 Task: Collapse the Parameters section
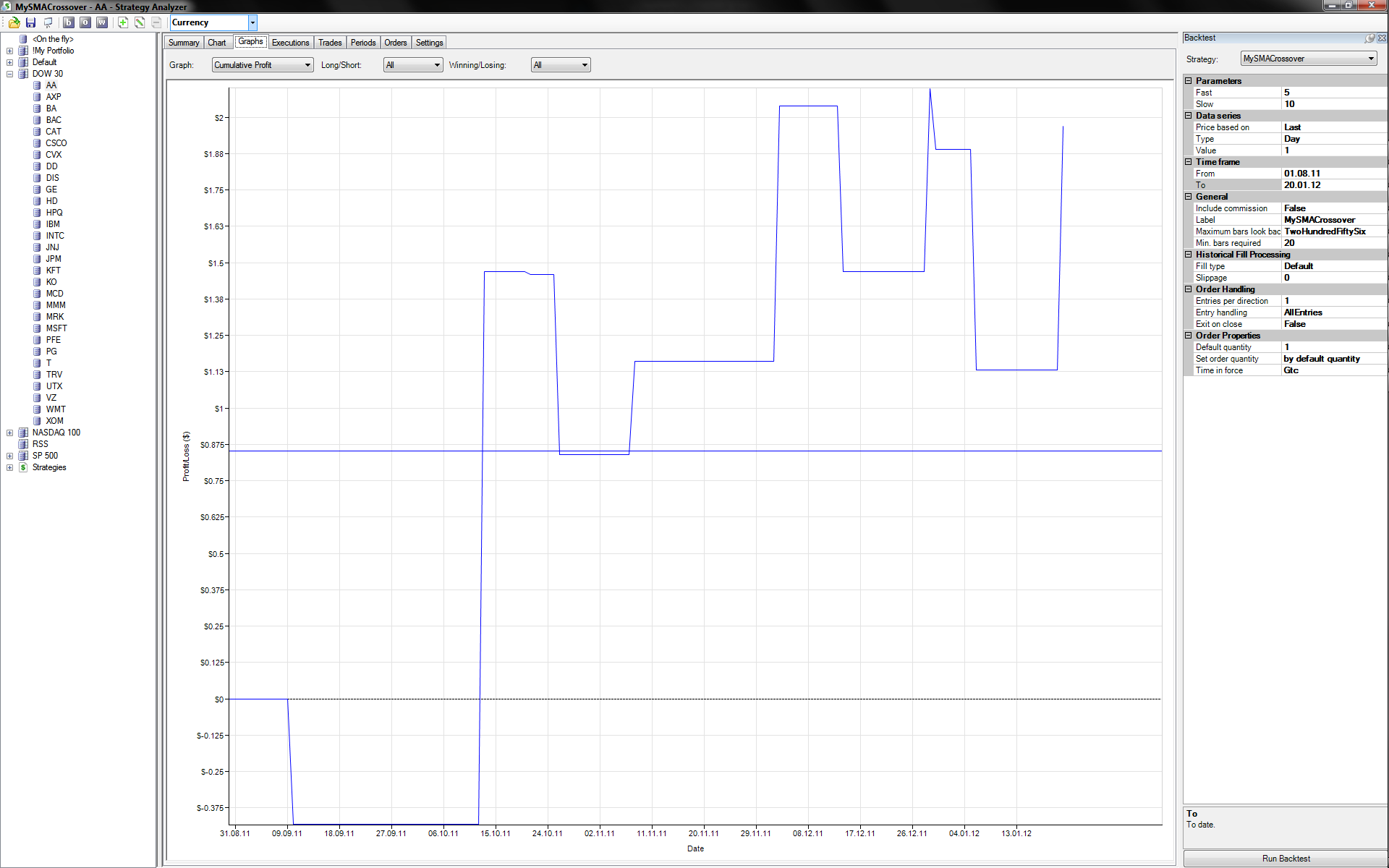click(1189, 81)
